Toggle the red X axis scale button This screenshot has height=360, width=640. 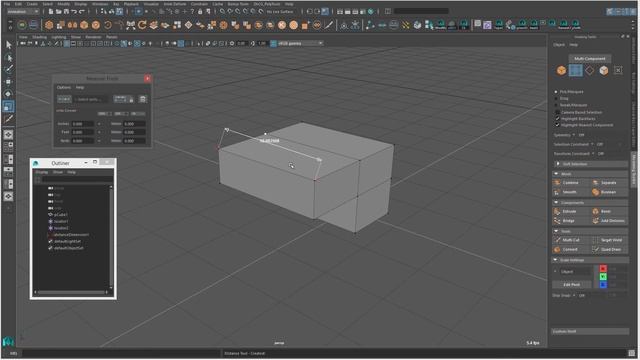pos(603,269)
